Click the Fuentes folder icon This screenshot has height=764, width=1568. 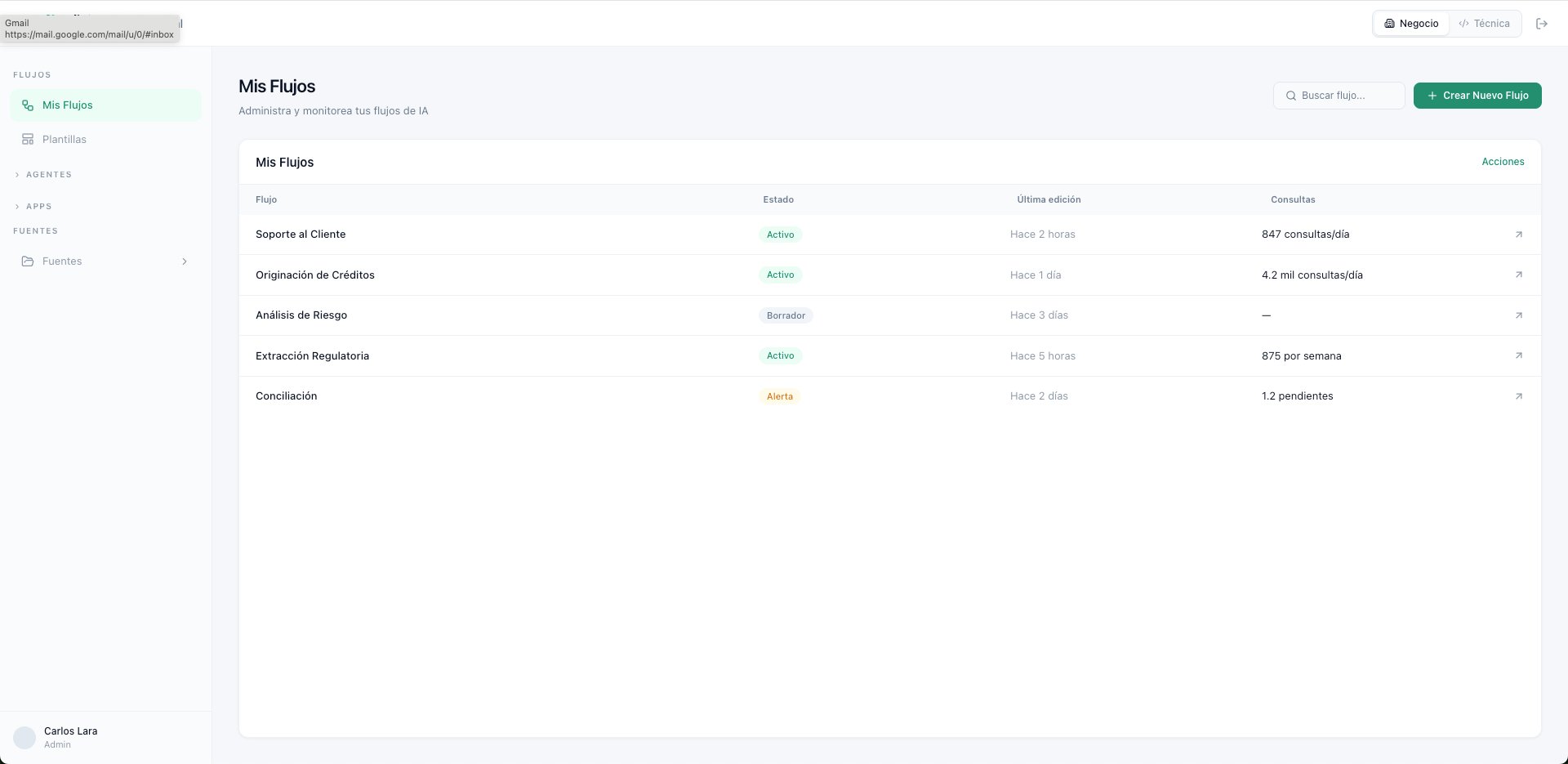[28, 261]
